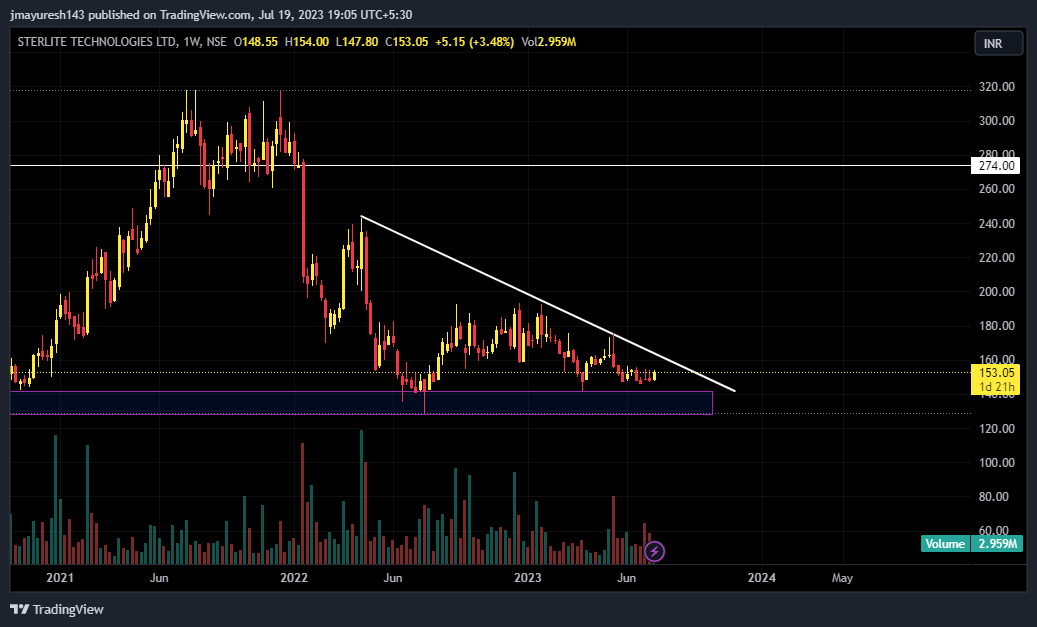Click the 300.00 price axis label
Screen dimensions: 1037x627
pos(997,120)
